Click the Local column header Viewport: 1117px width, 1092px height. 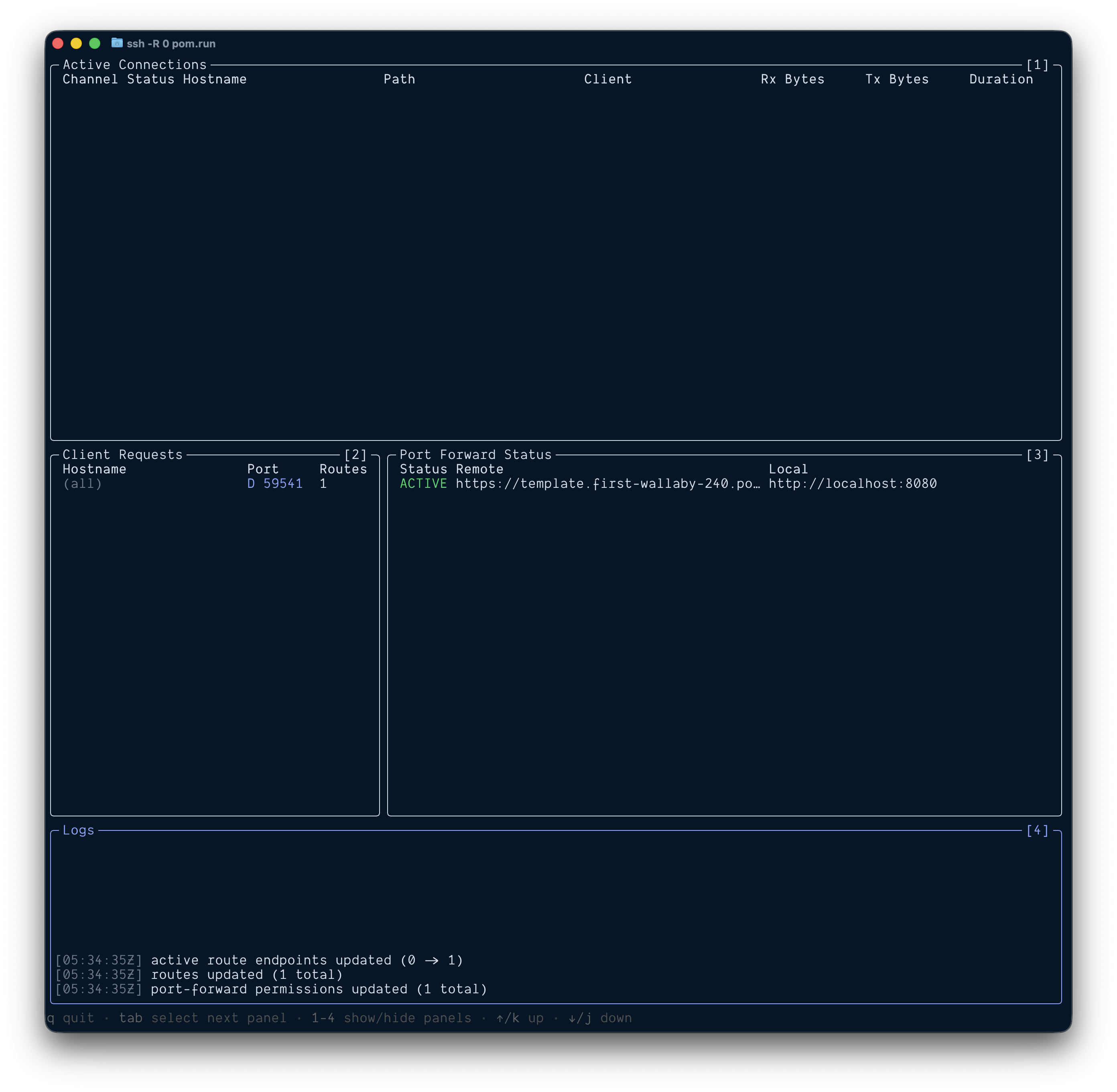pyautogui.click(x=788, y=469)
